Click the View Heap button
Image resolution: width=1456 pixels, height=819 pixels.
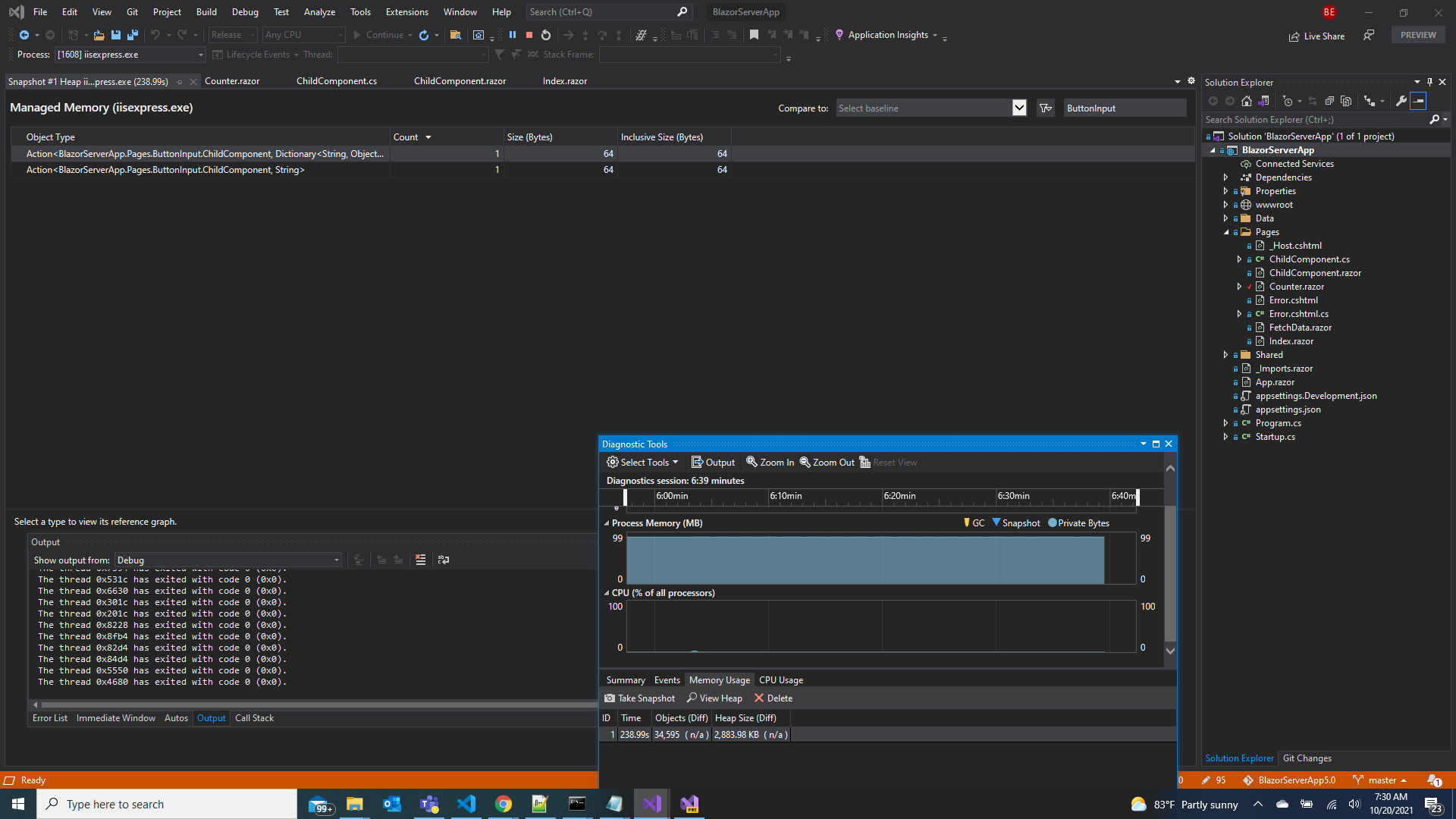(714, 698)
